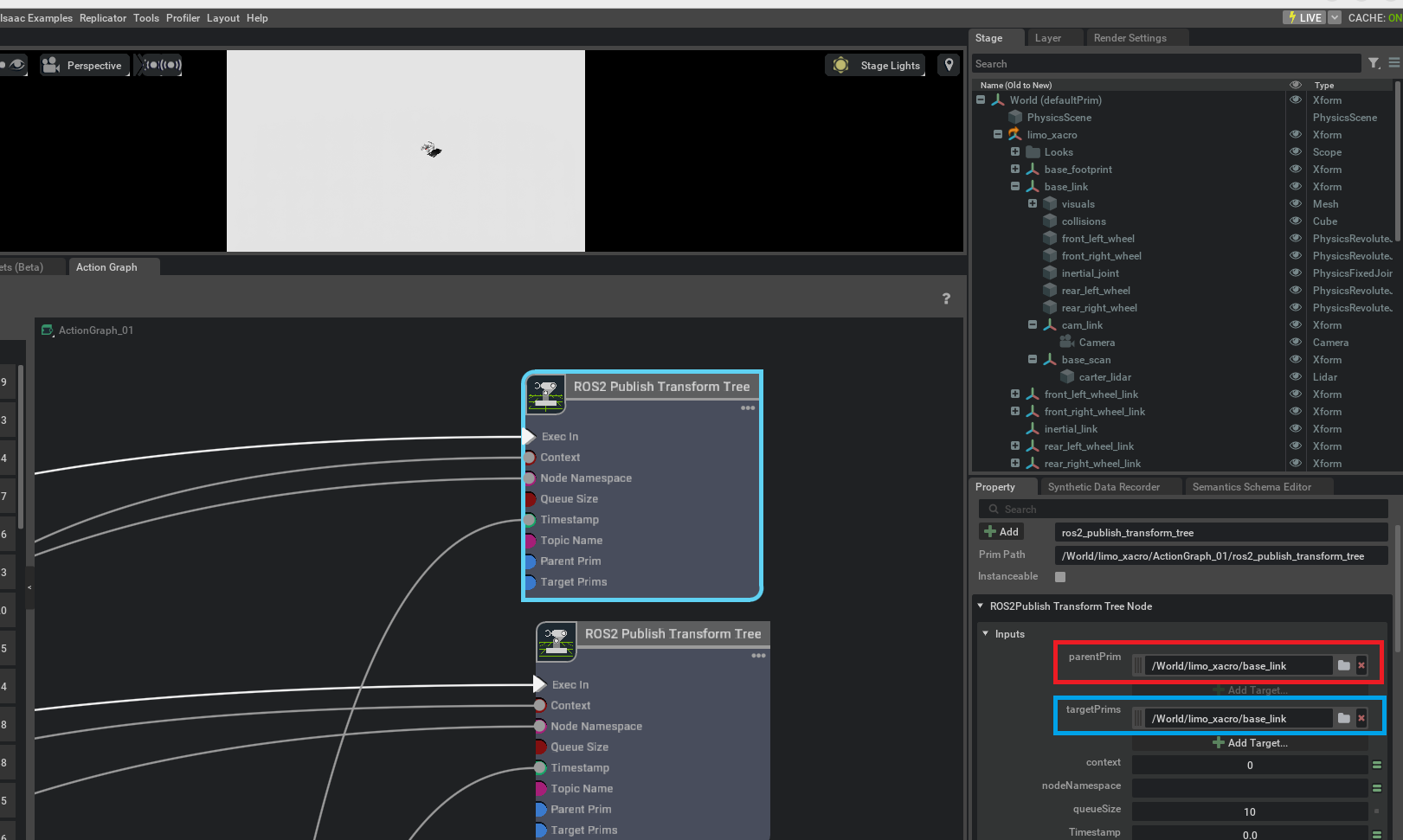Hide the visuals mesh
Image resolution: width=1403 pixels, height=840 pixels.
(1296, 204)
